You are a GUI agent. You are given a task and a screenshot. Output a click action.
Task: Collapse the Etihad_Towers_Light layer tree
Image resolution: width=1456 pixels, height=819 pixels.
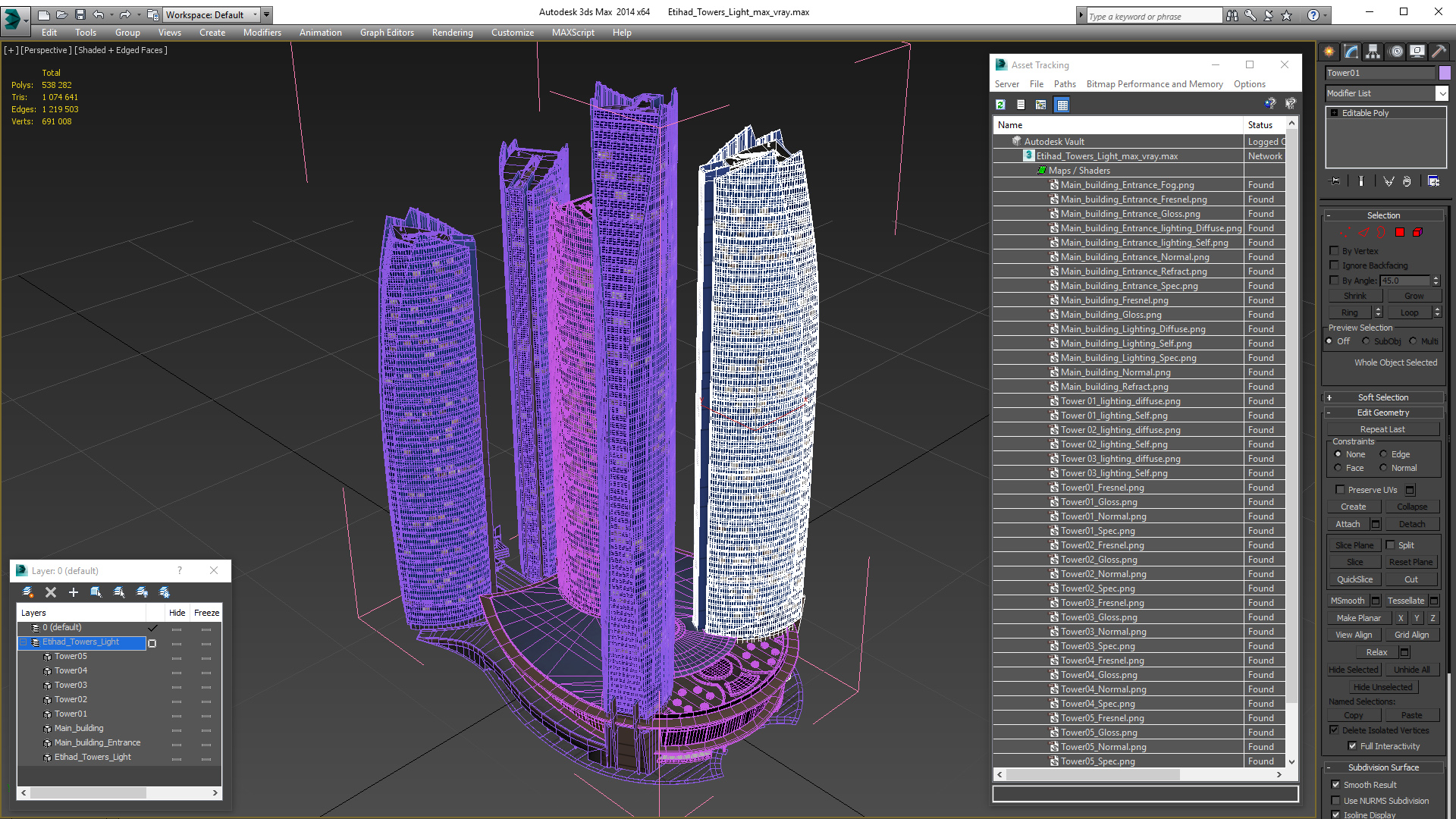tap(23, 642)
